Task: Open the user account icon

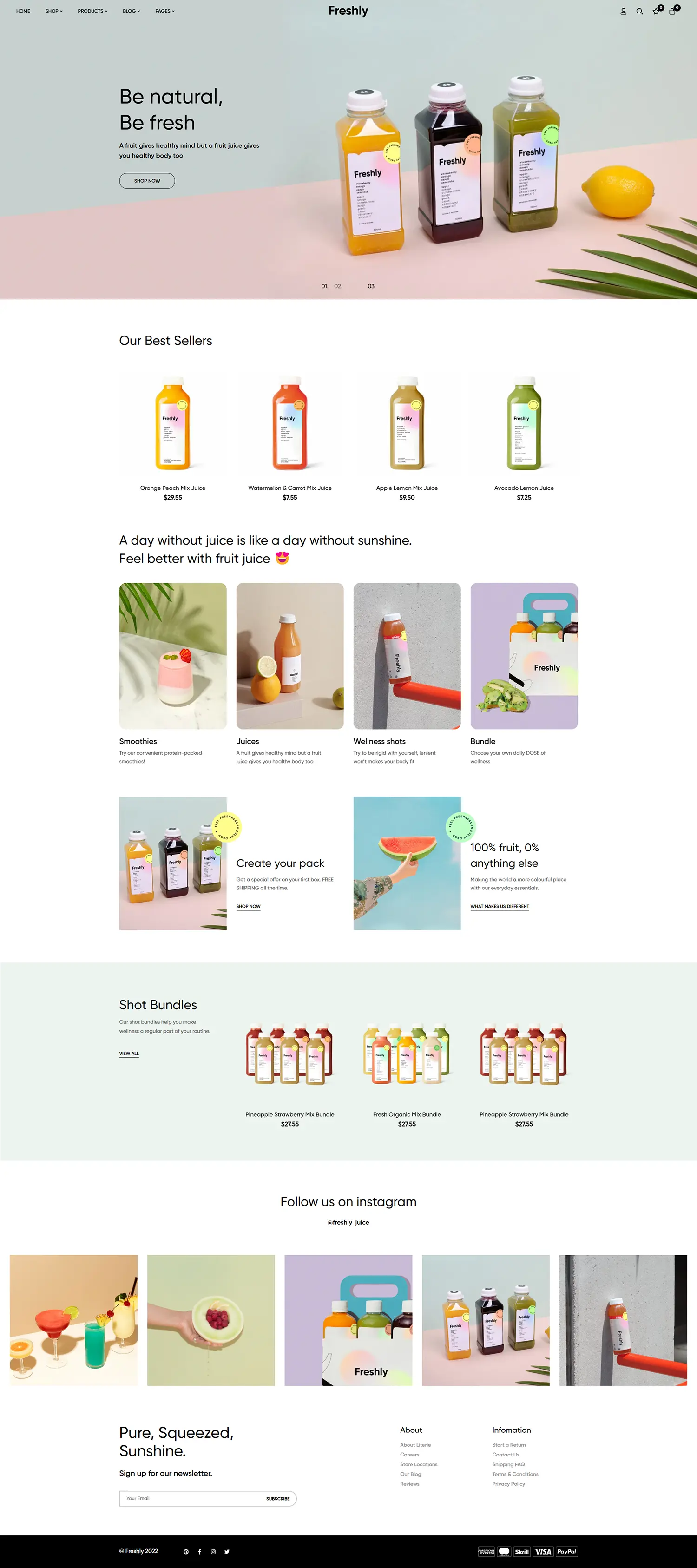Action: [623, 11]
